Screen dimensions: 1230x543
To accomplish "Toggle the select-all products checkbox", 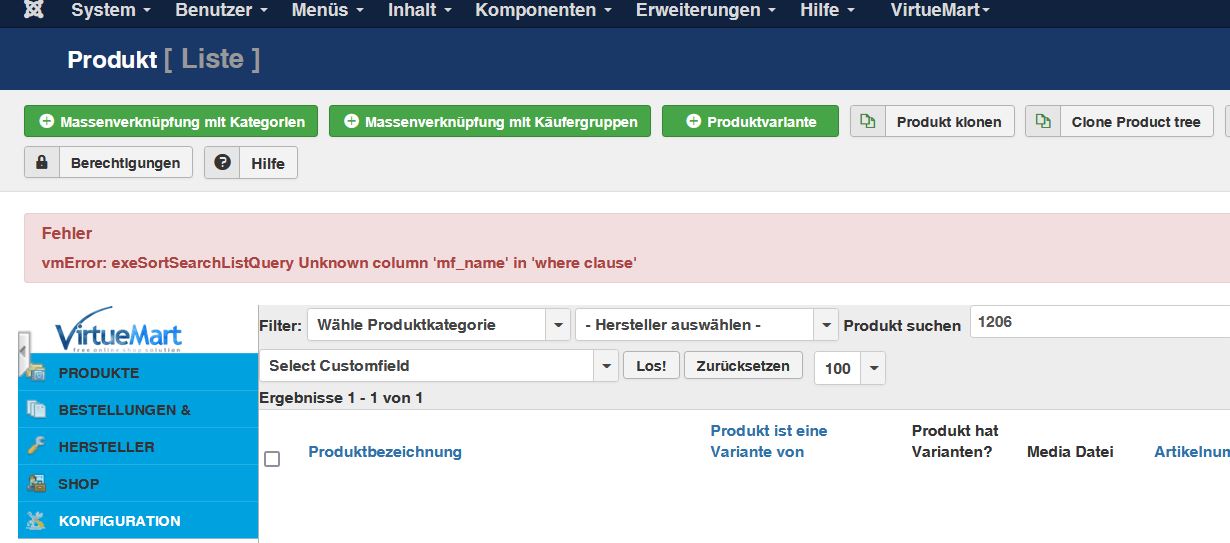I will click(x=272, y=459).
